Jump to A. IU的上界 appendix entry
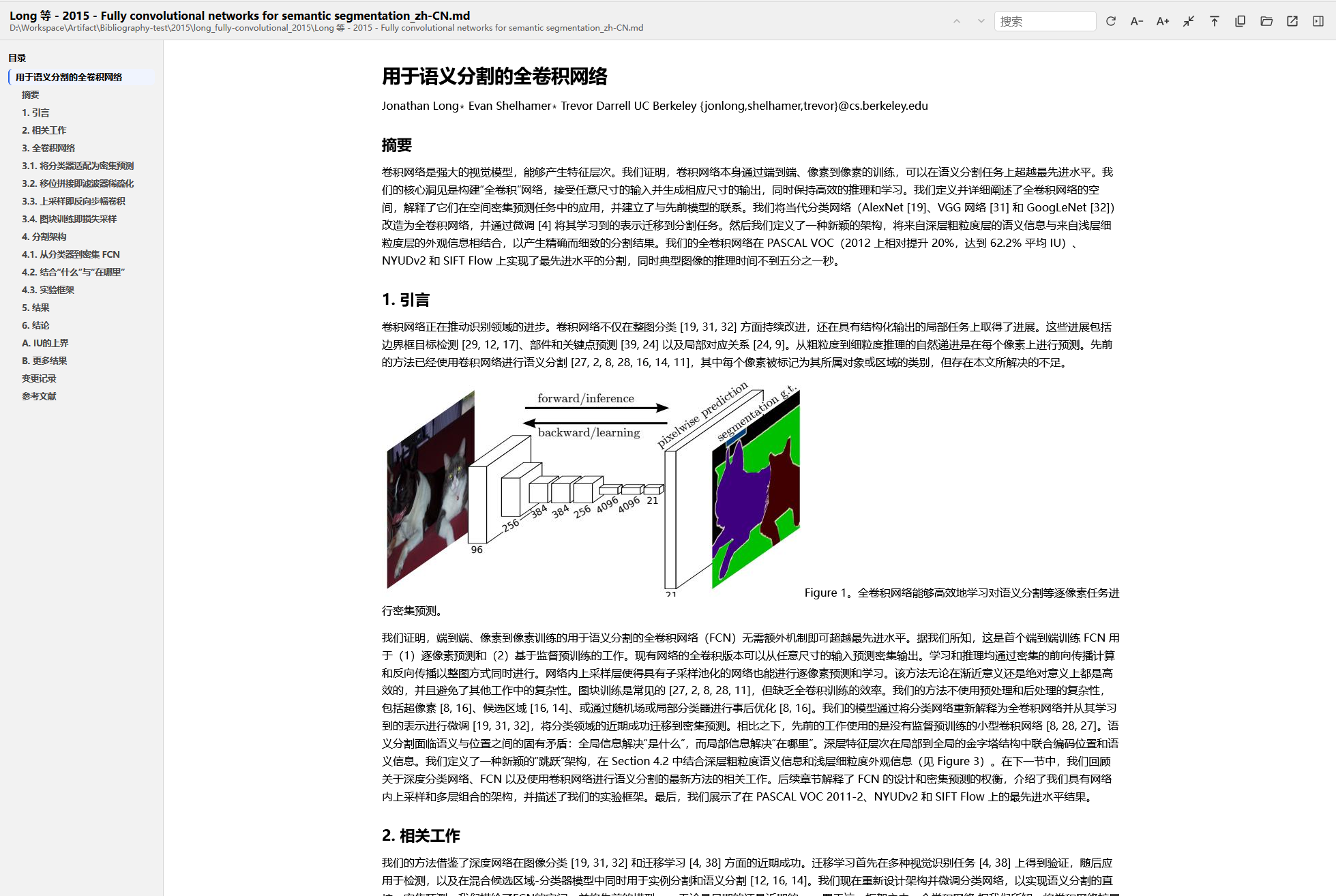Viewport: 1336px width, 896px height. click(45, 343)
